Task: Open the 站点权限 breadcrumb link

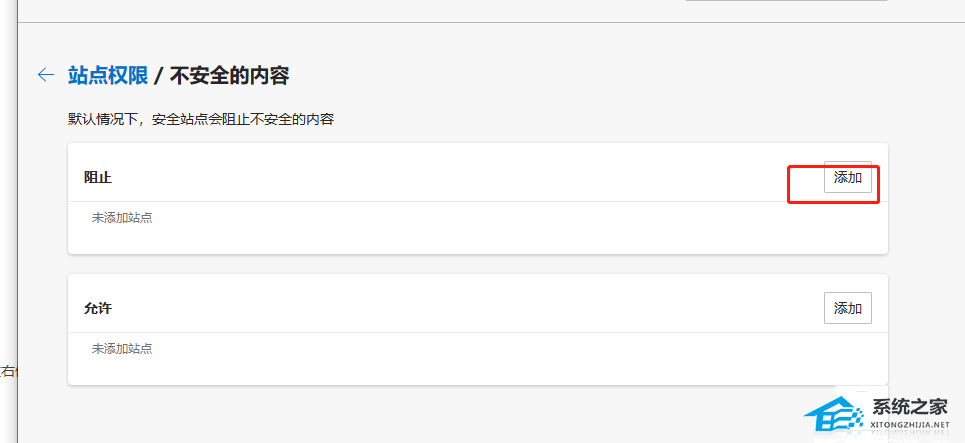Action: point(108,74)
